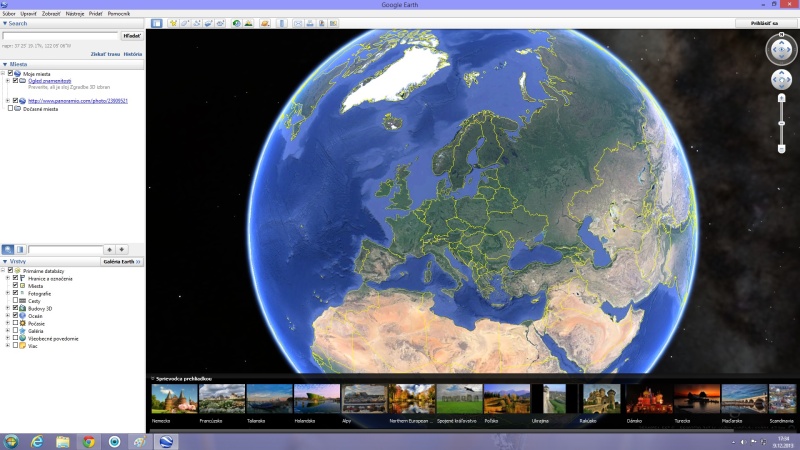
Task: Toggle the sidebar visibility toolbar icon
Action: (157, 23)
